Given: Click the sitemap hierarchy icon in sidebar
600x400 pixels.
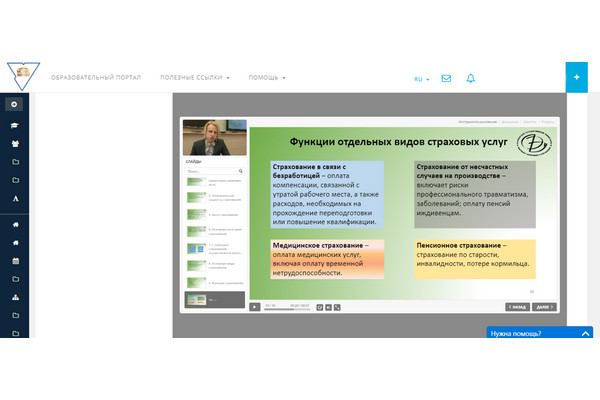Looking at the screenshot, I should 15,297.
